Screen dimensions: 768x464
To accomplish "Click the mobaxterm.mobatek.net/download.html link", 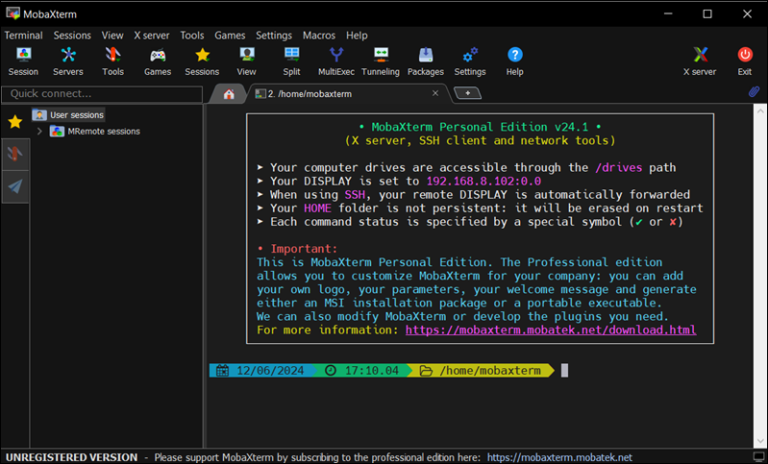I will point(550,330).
